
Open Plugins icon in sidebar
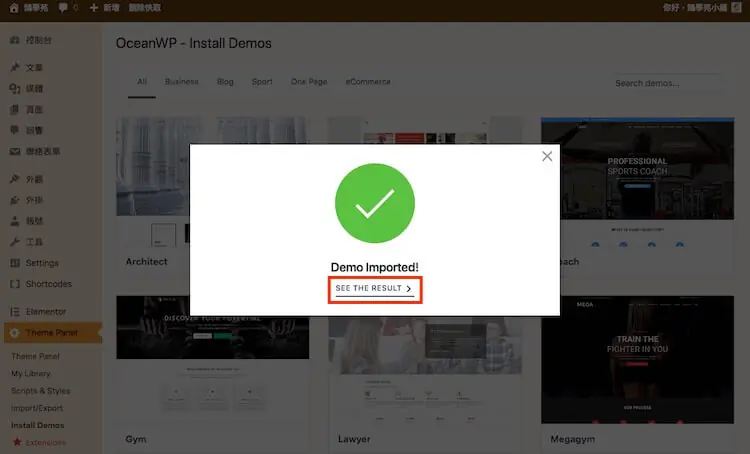(x=15, y=200)
